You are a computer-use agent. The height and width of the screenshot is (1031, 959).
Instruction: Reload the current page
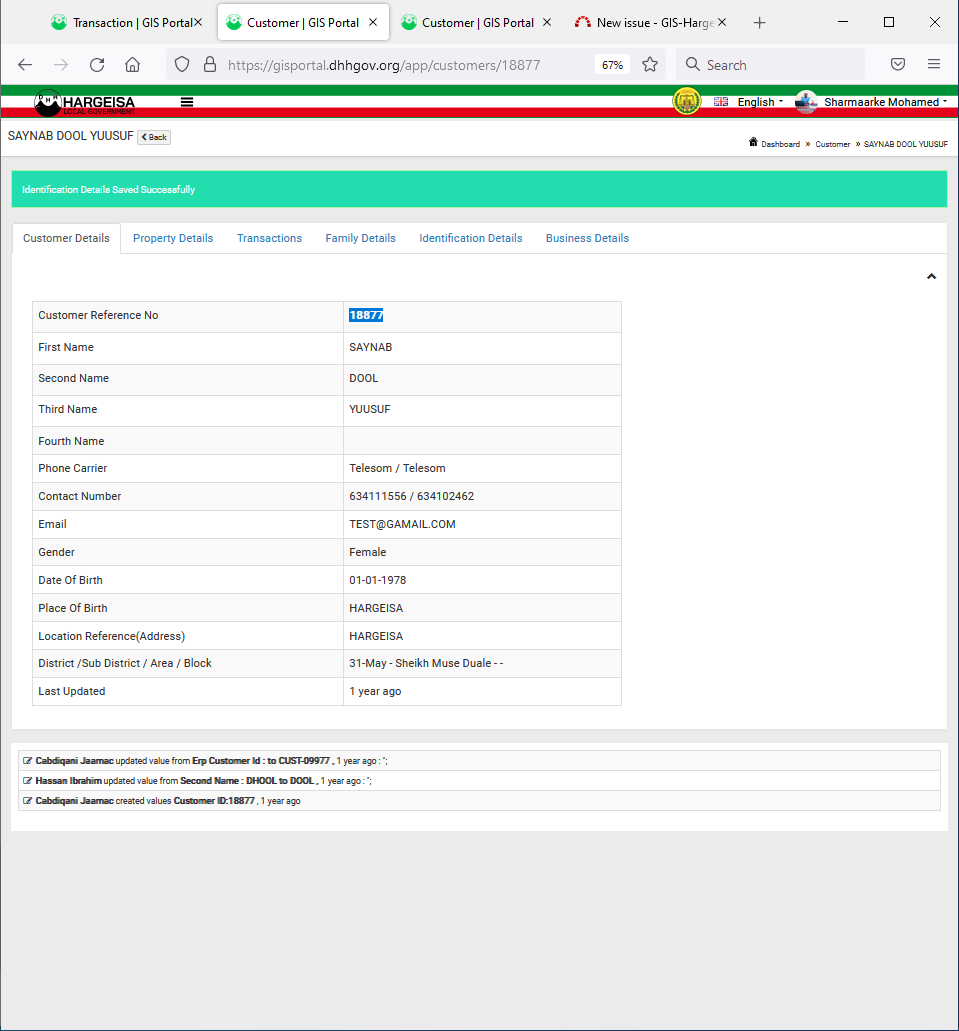[x=97, y=64]
